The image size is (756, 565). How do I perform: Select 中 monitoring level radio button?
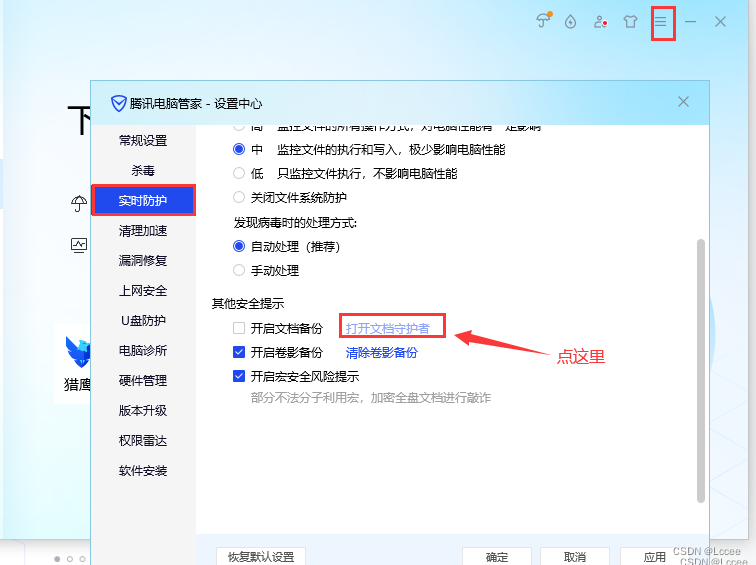(239, 149)
